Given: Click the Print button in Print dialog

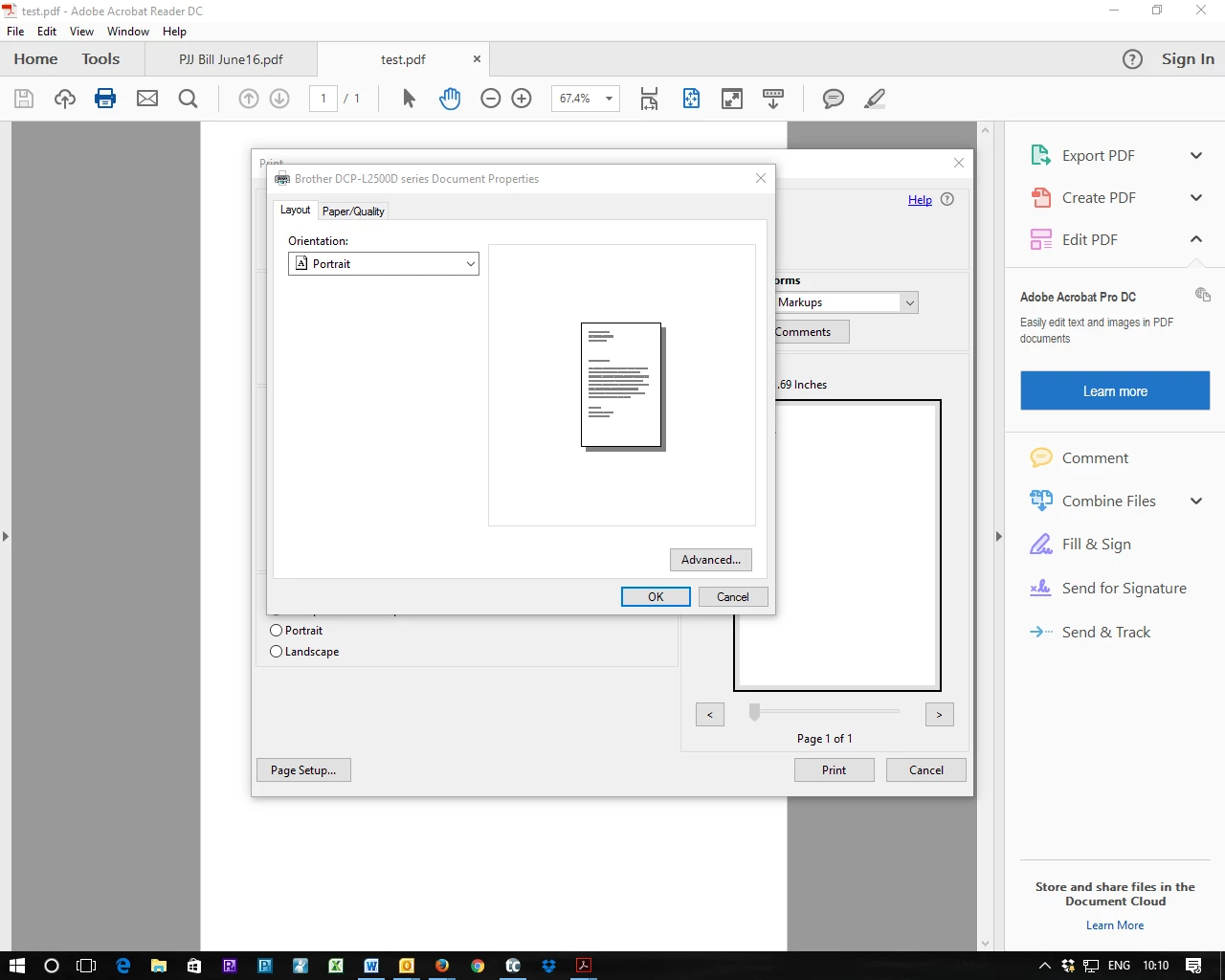Looking at the screenshot, I should tap(834, 770).
